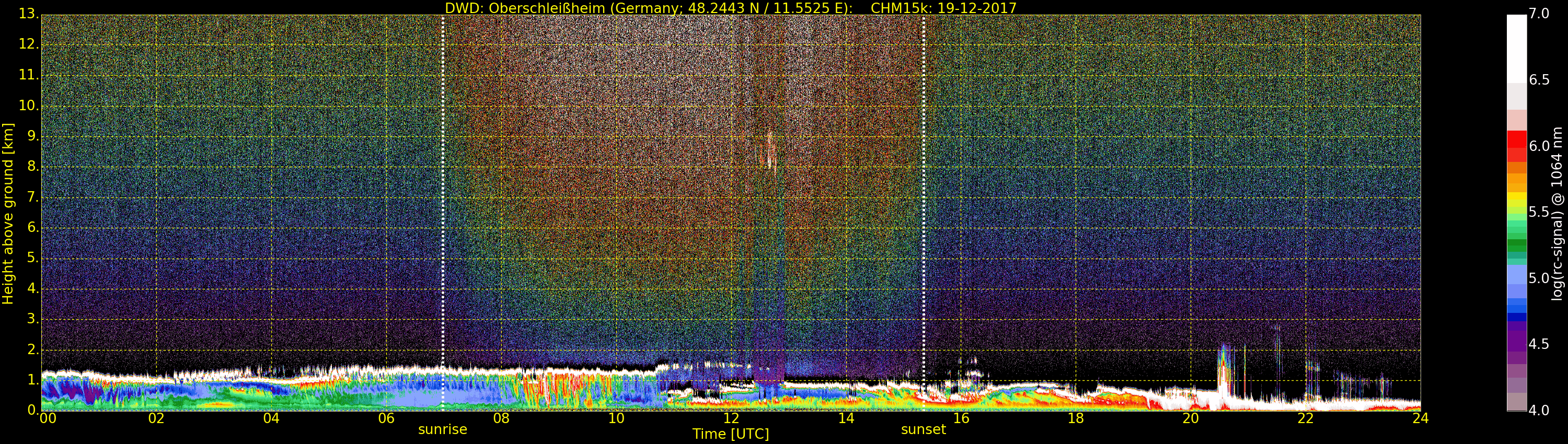
Task: Click the "5." height axis tick label
Action: (32, 258)
